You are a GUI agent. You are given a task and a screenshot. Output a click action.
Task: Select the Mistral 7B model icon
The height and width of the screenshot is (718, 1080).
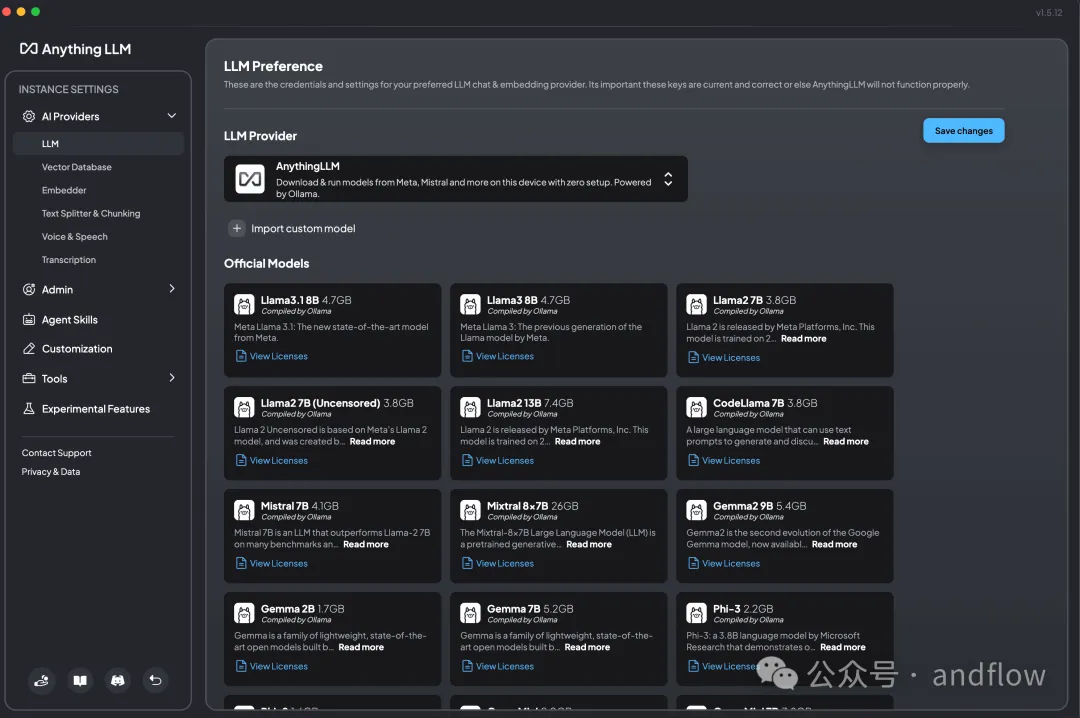(244, 510)
